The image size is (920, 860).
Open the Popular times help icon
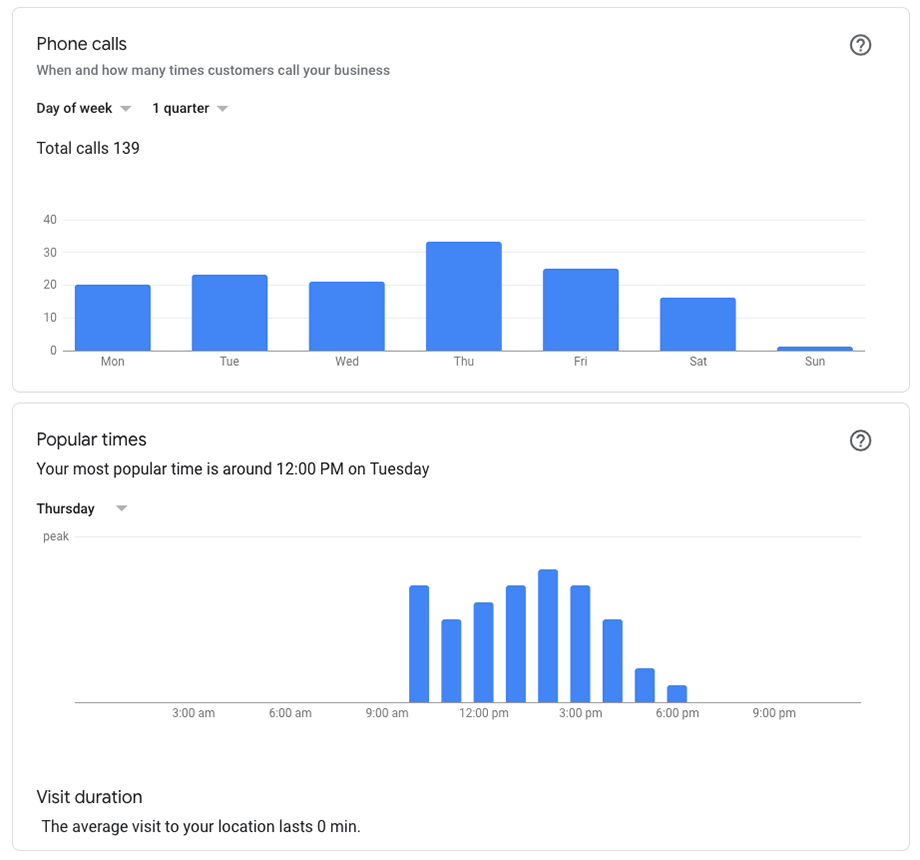[x=860, y=441]
